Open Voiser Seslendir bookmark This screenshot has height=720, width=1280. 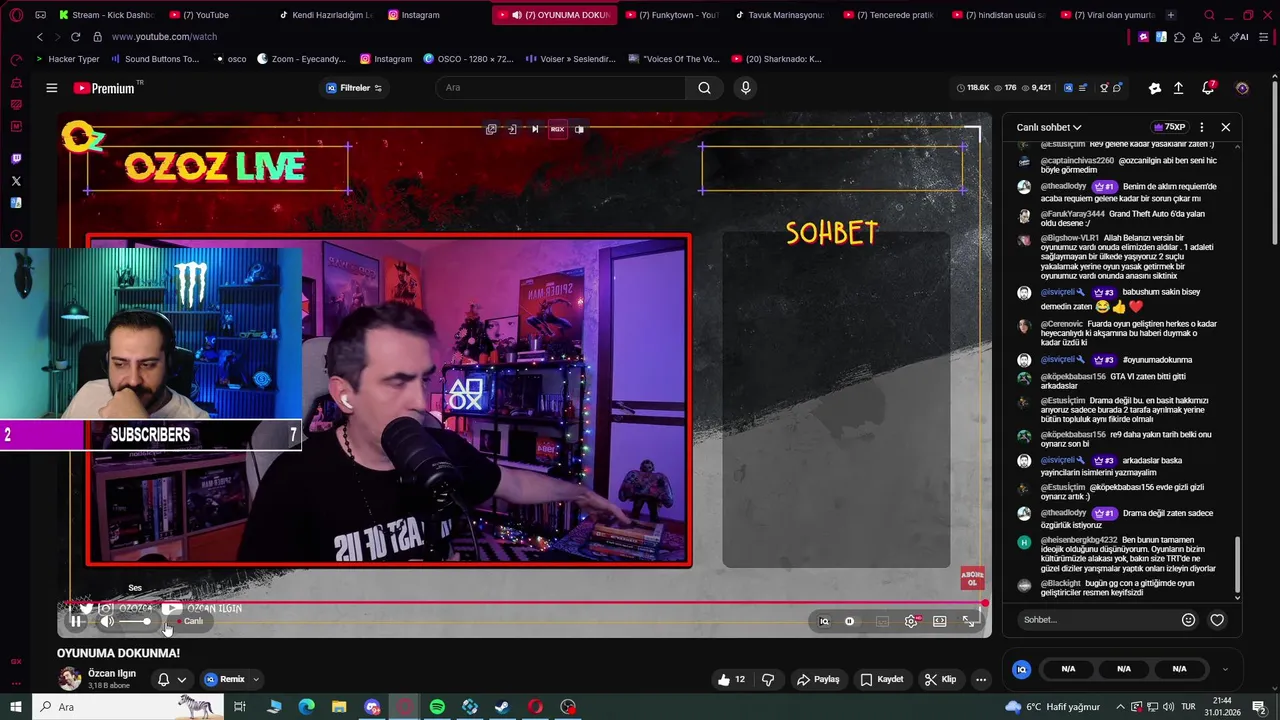tap(570, 59)
